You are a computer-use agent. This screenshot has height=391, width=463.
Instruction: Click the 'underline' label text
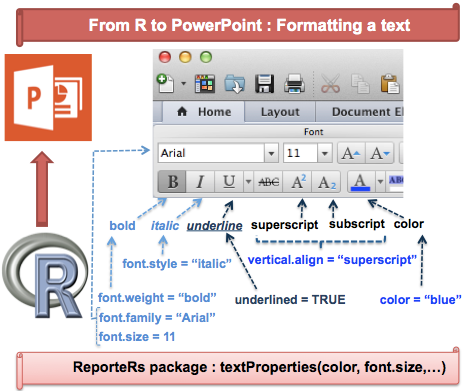214,226
